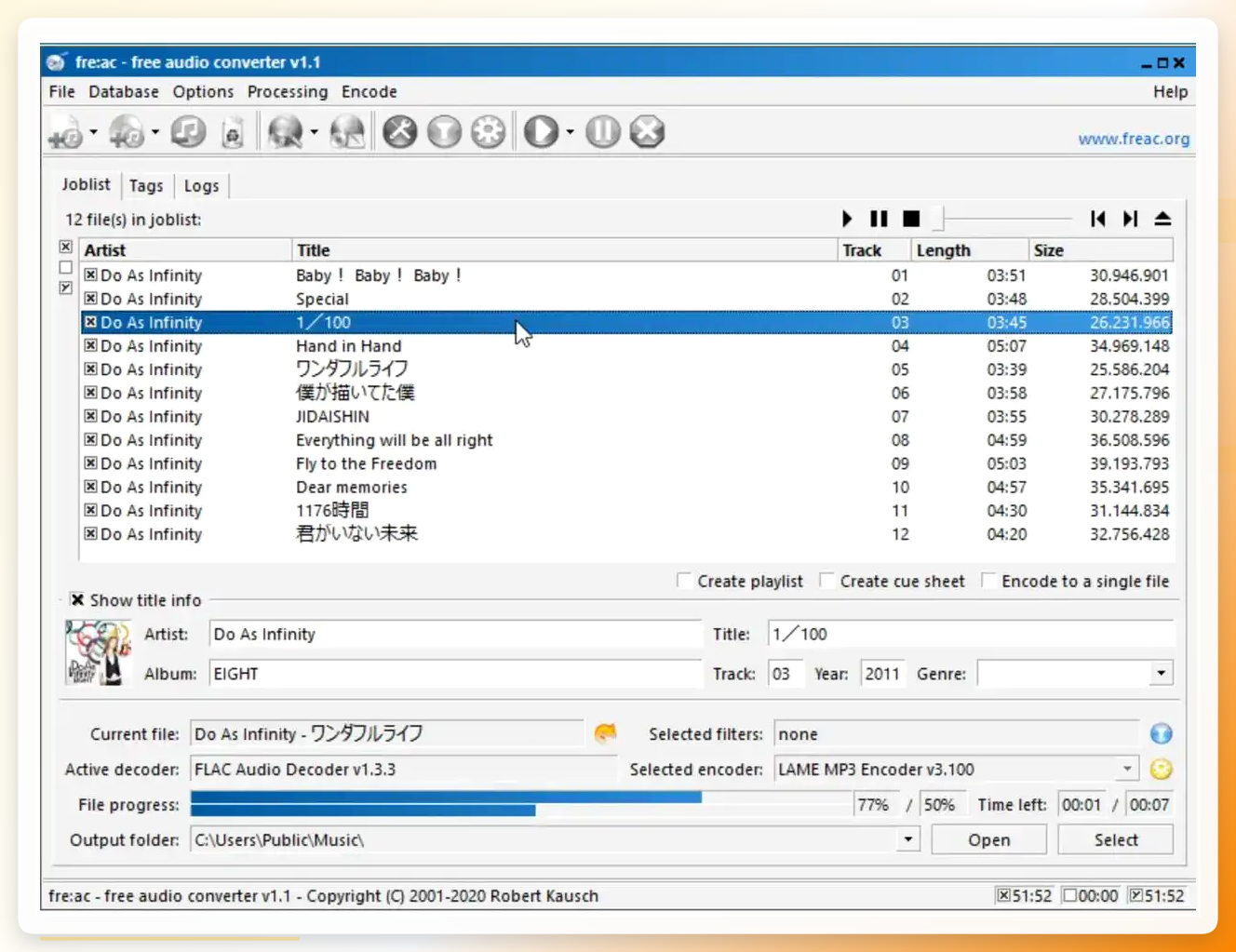This screenshot has height=952, width=1236.
Task: Pause encoding using the toolbar pause icon
Action: tap(603, 132)
